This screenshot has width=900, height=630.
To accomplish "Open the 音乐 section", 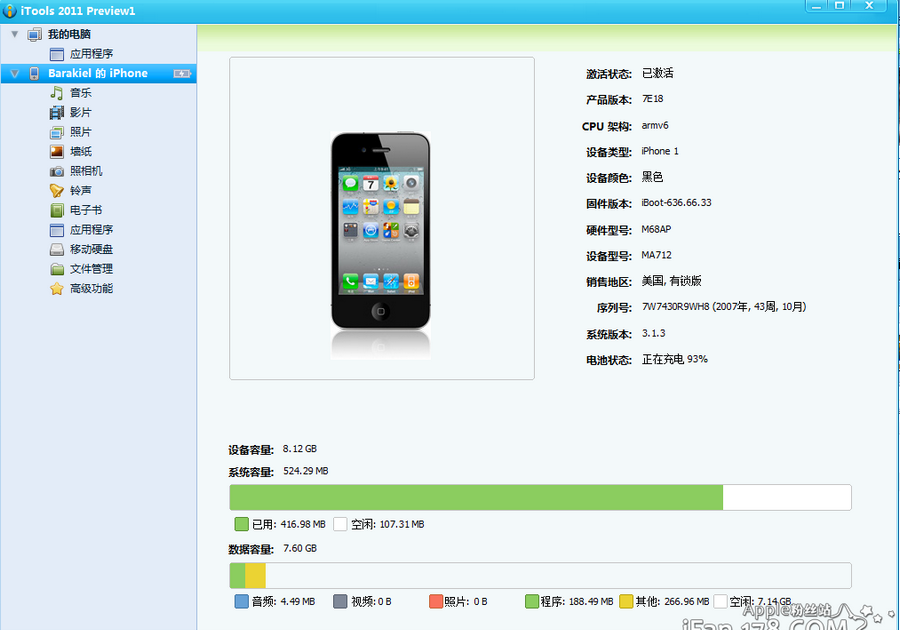I will tap(81, 93).
